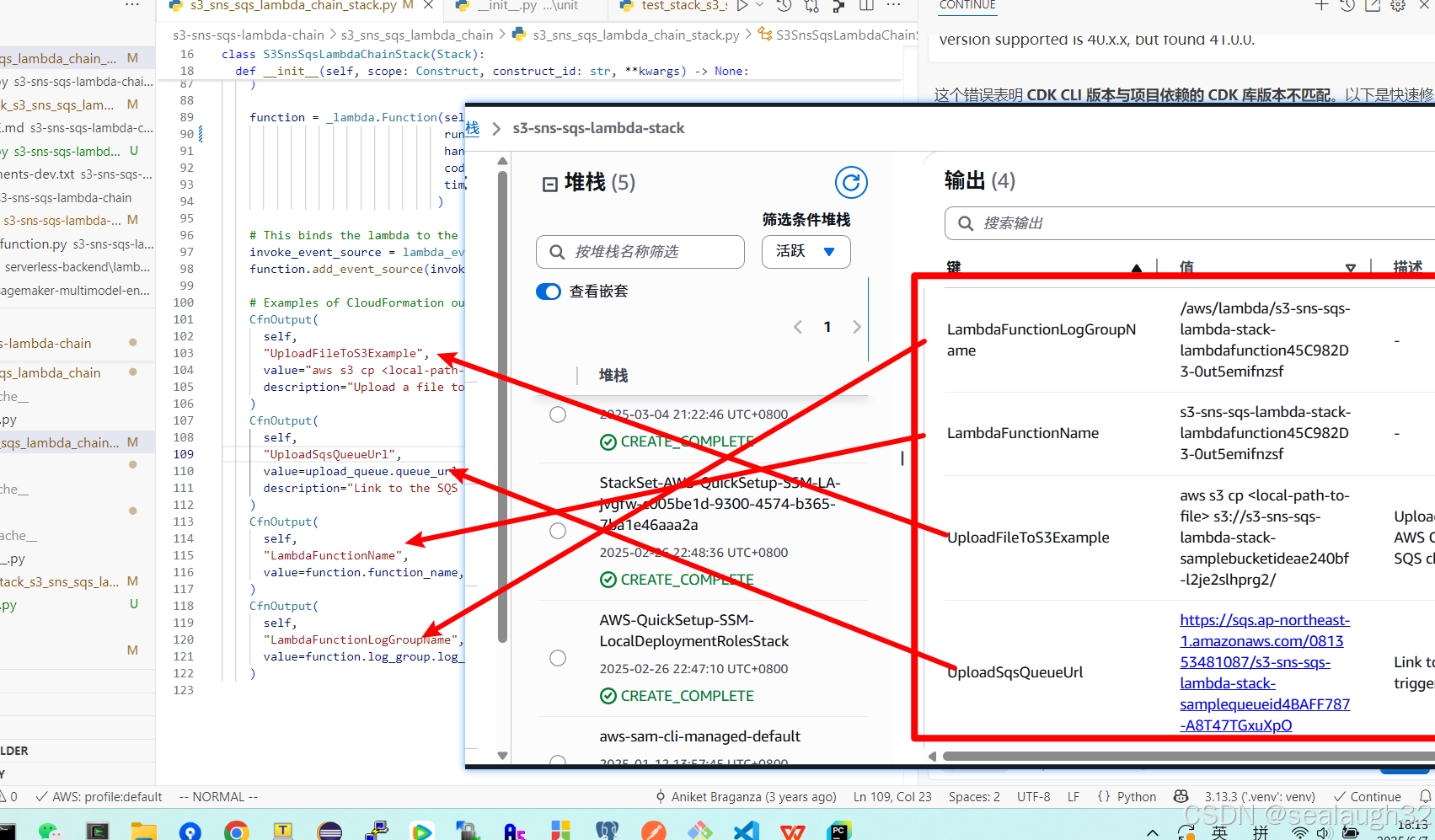Click s3_sns_sqs_lambda_chain folder breadcrumb
Viewport: 1435px width, 840px height.
pos(417,35)
